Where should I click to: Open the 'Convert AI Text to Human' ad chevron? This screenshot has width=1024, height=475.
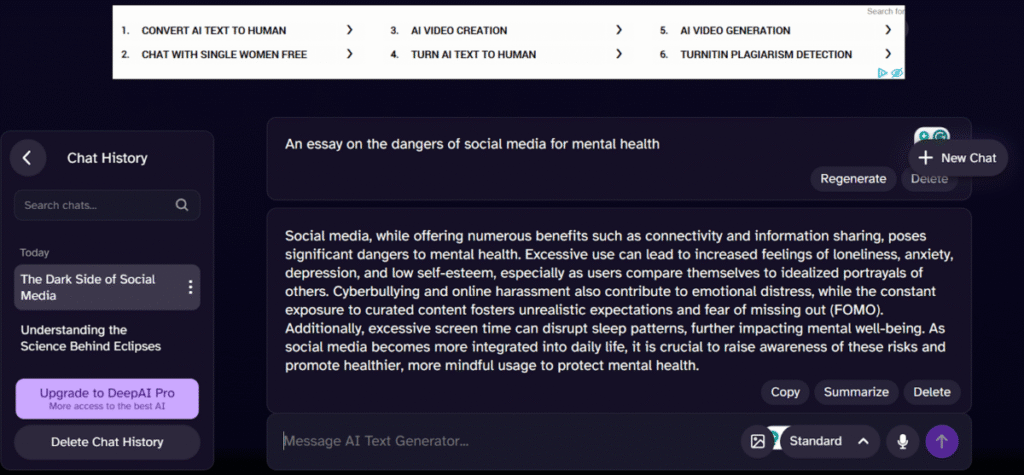[x=350, y=30]
